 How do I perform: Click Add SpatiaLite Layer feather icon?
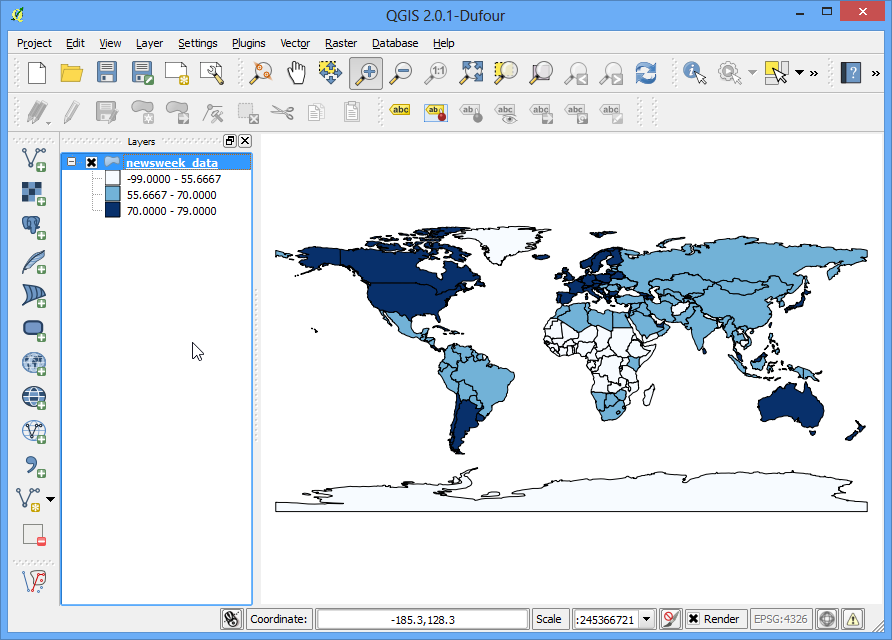coord(34,262)
